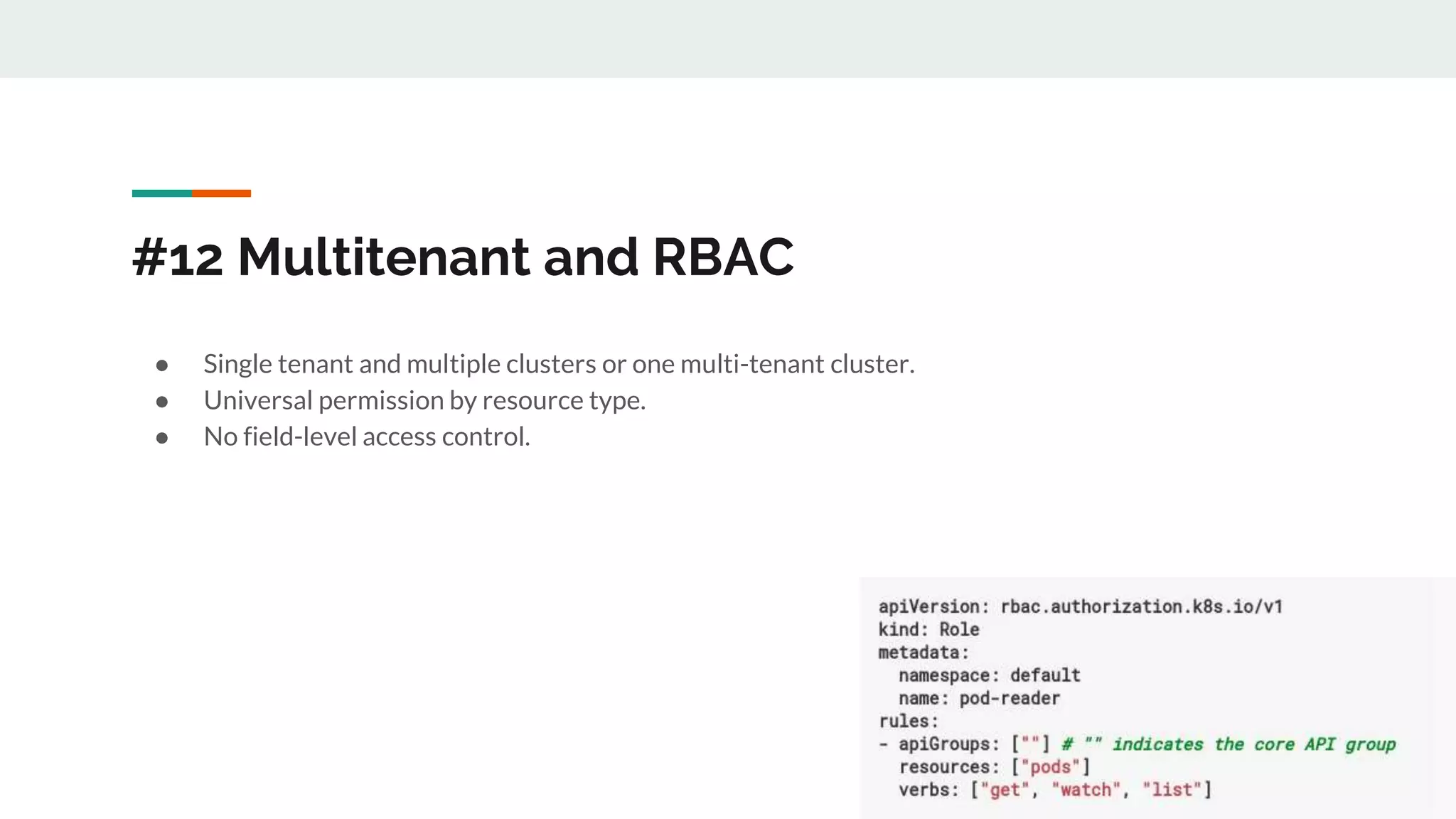Click the "kind: Role" code line

tap(928, 629)
